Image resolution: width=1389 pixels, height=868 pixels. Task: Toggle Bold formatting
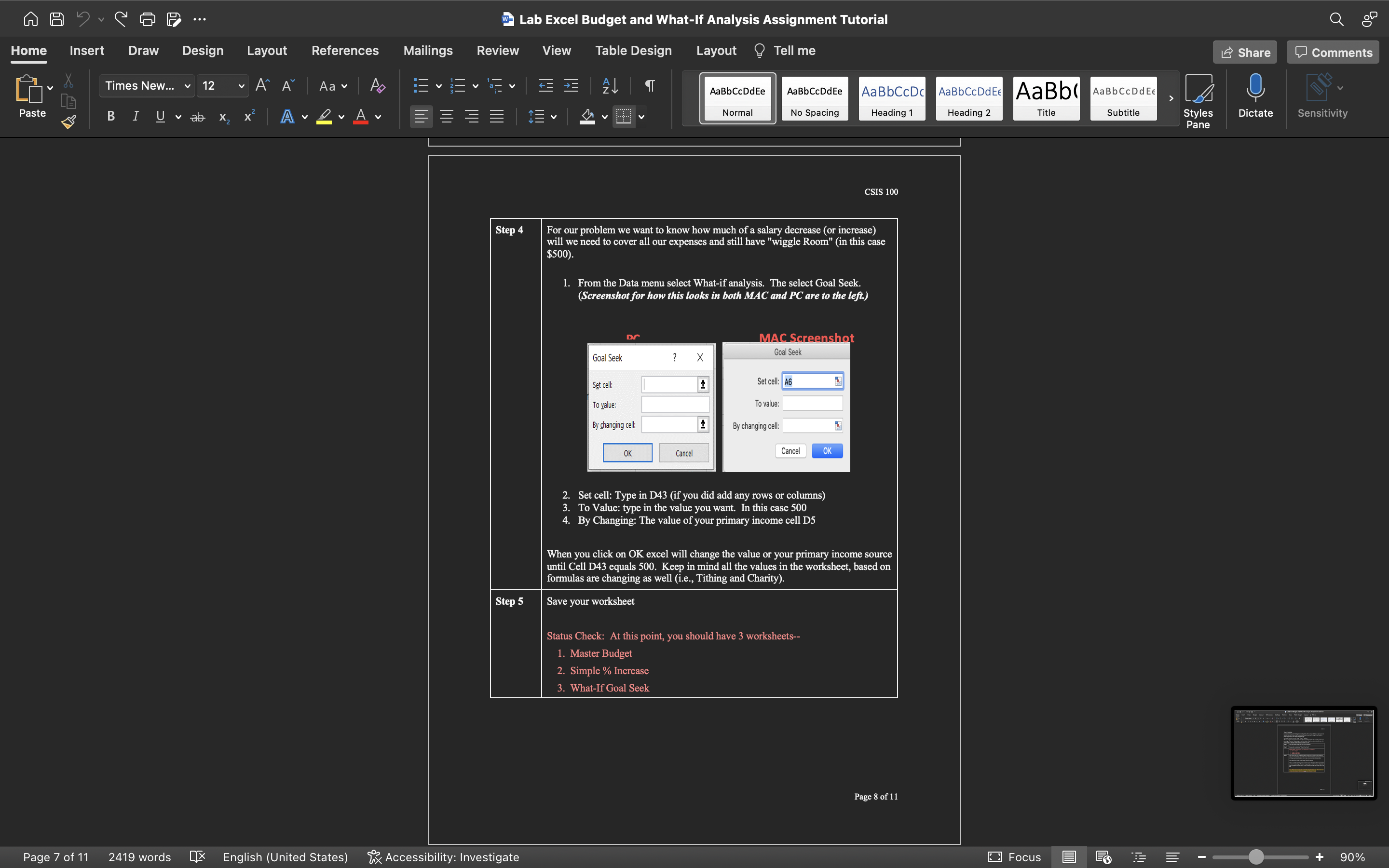click(x=111, y=117)
